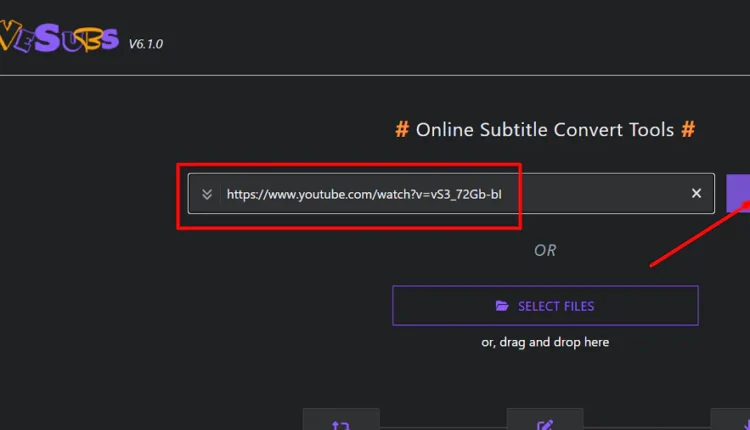
Task: Open the pencil edit tab icon
Action: (x=545, y=423)
